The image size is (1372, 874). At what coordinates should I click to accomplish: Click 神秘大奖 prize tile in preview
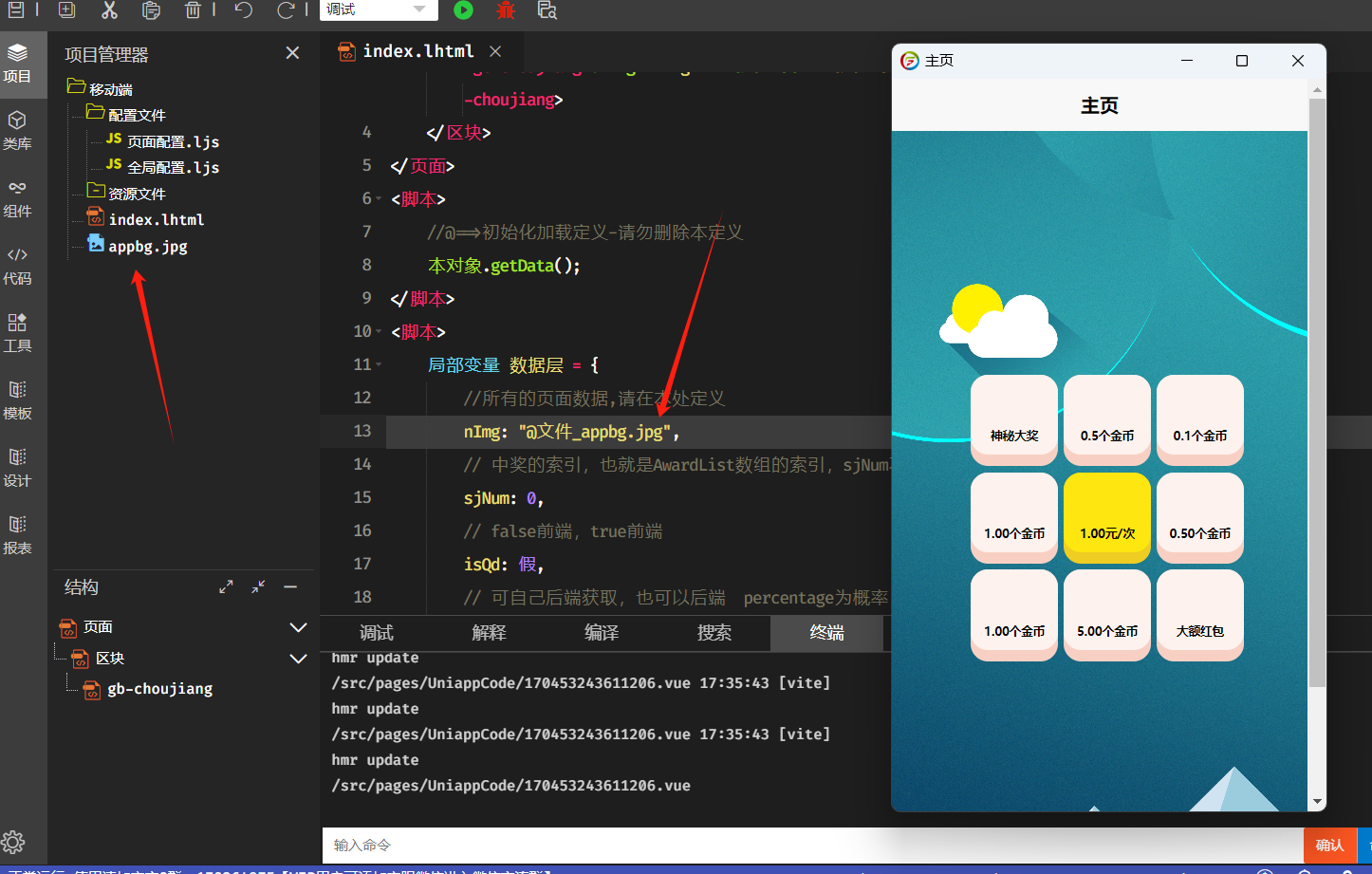(1014, 420)
